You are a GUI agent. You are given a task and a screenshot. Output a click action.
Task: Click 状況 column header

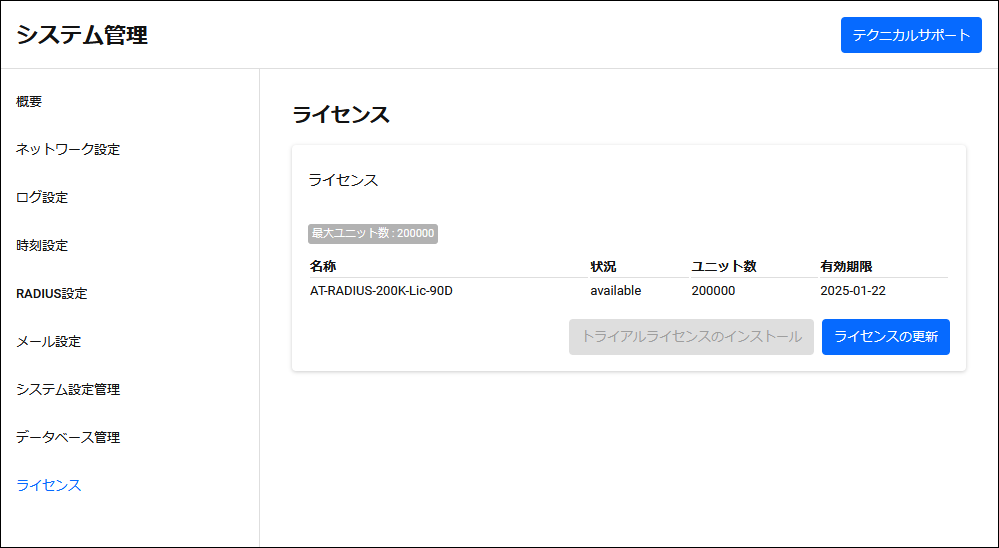tap(603, 266)
